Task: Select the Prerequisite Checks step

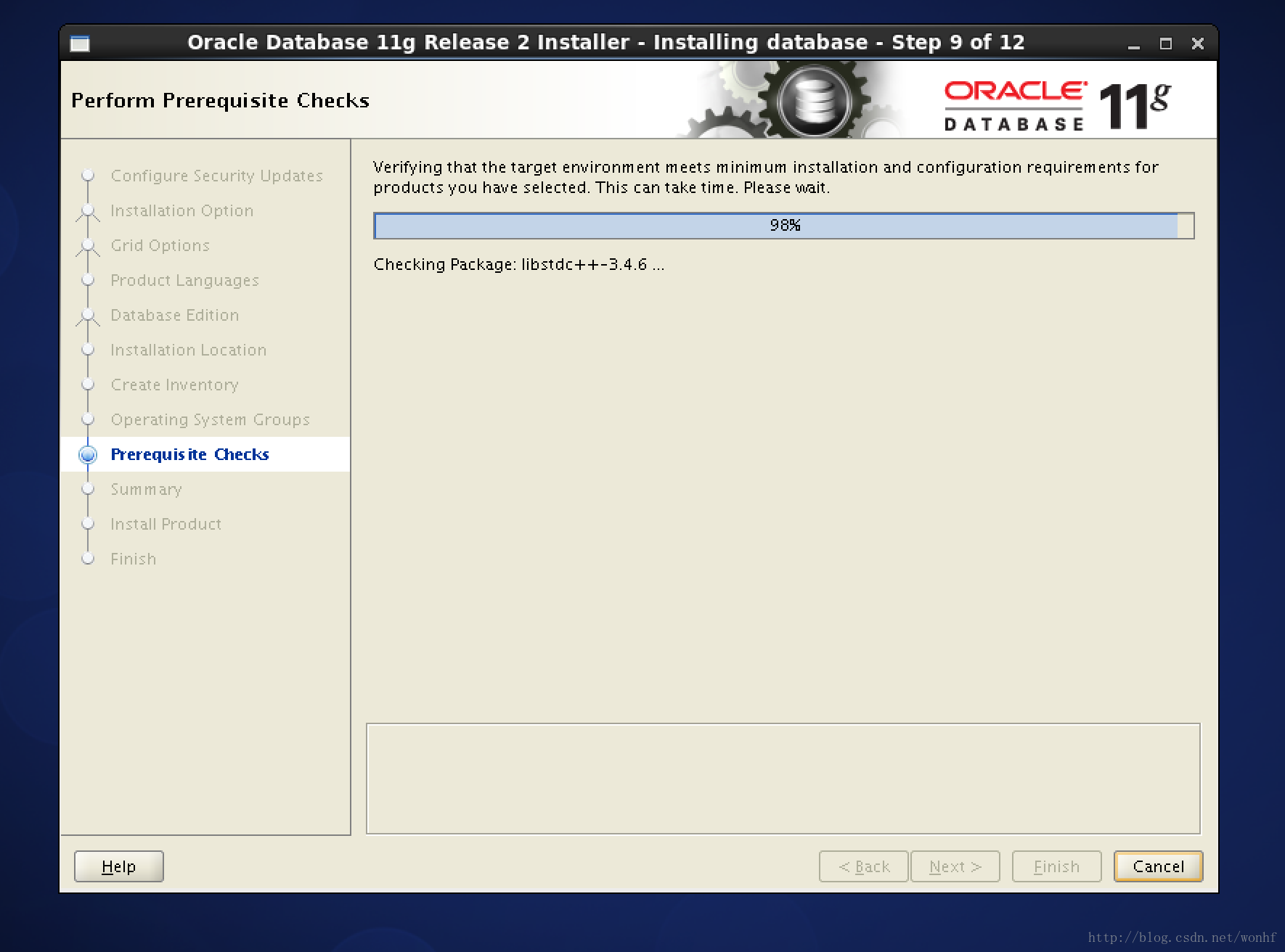Action: click(189, 454)
